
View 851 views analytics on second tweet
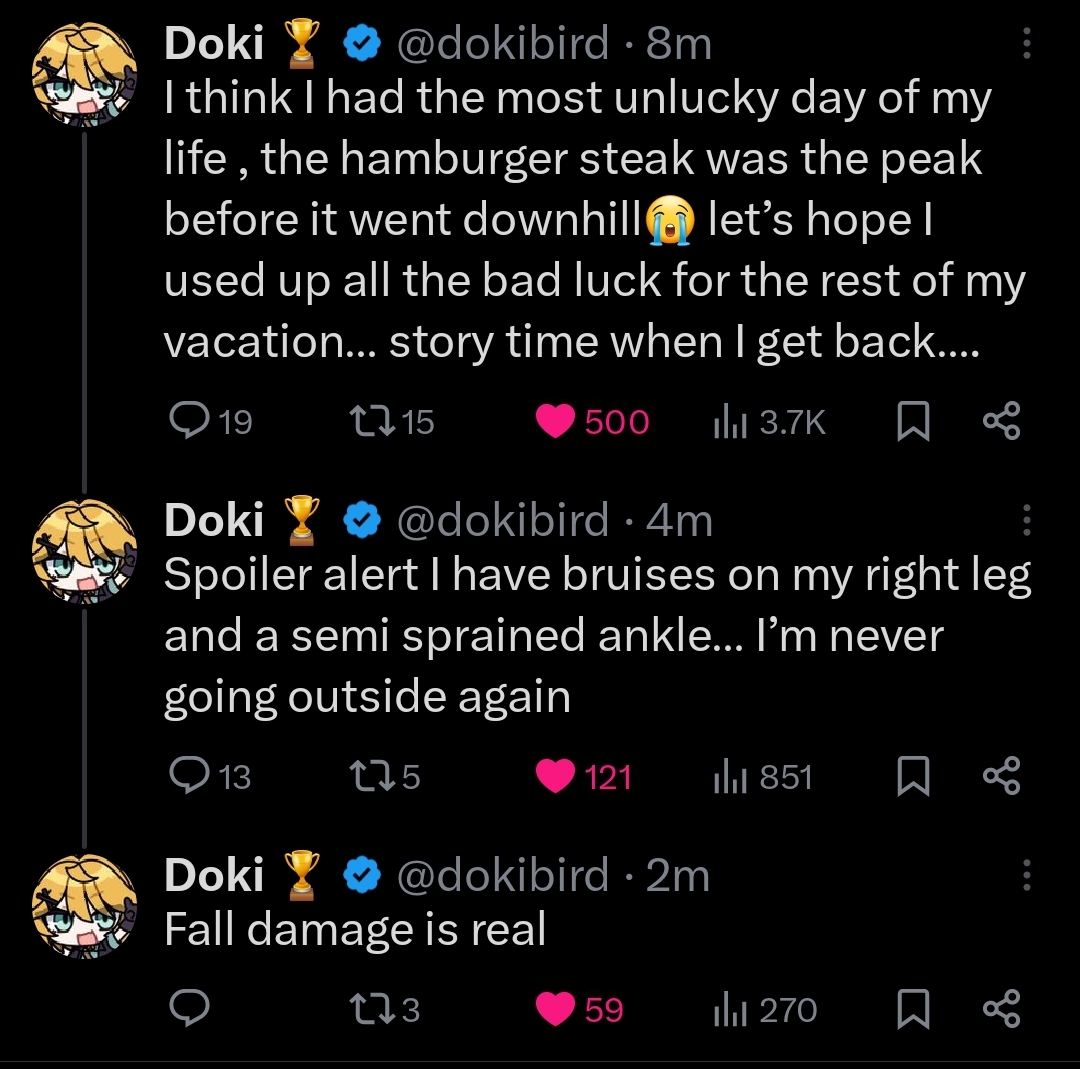pos(725,777)
